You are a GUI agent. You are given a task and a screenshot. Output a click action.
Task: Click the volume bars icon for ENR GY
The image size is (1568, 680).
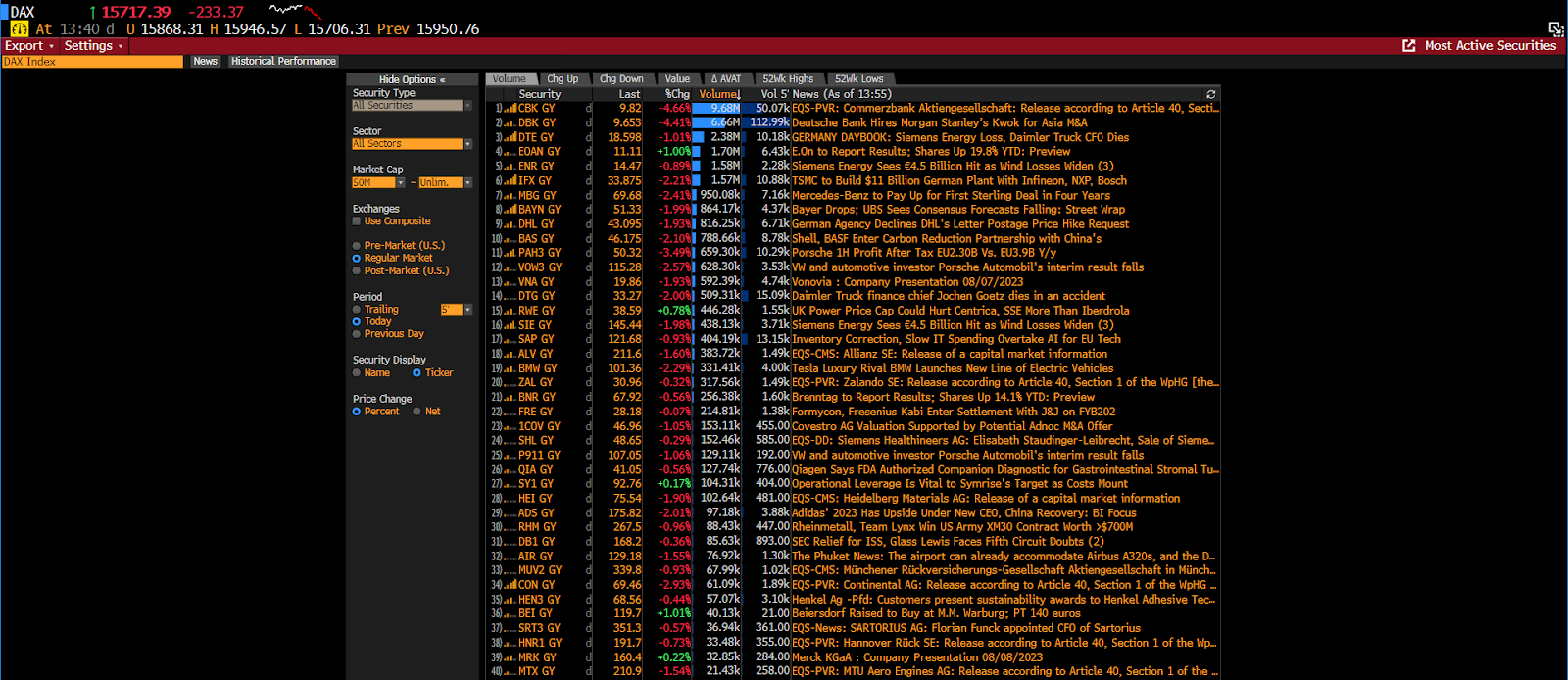pos(511,167)
